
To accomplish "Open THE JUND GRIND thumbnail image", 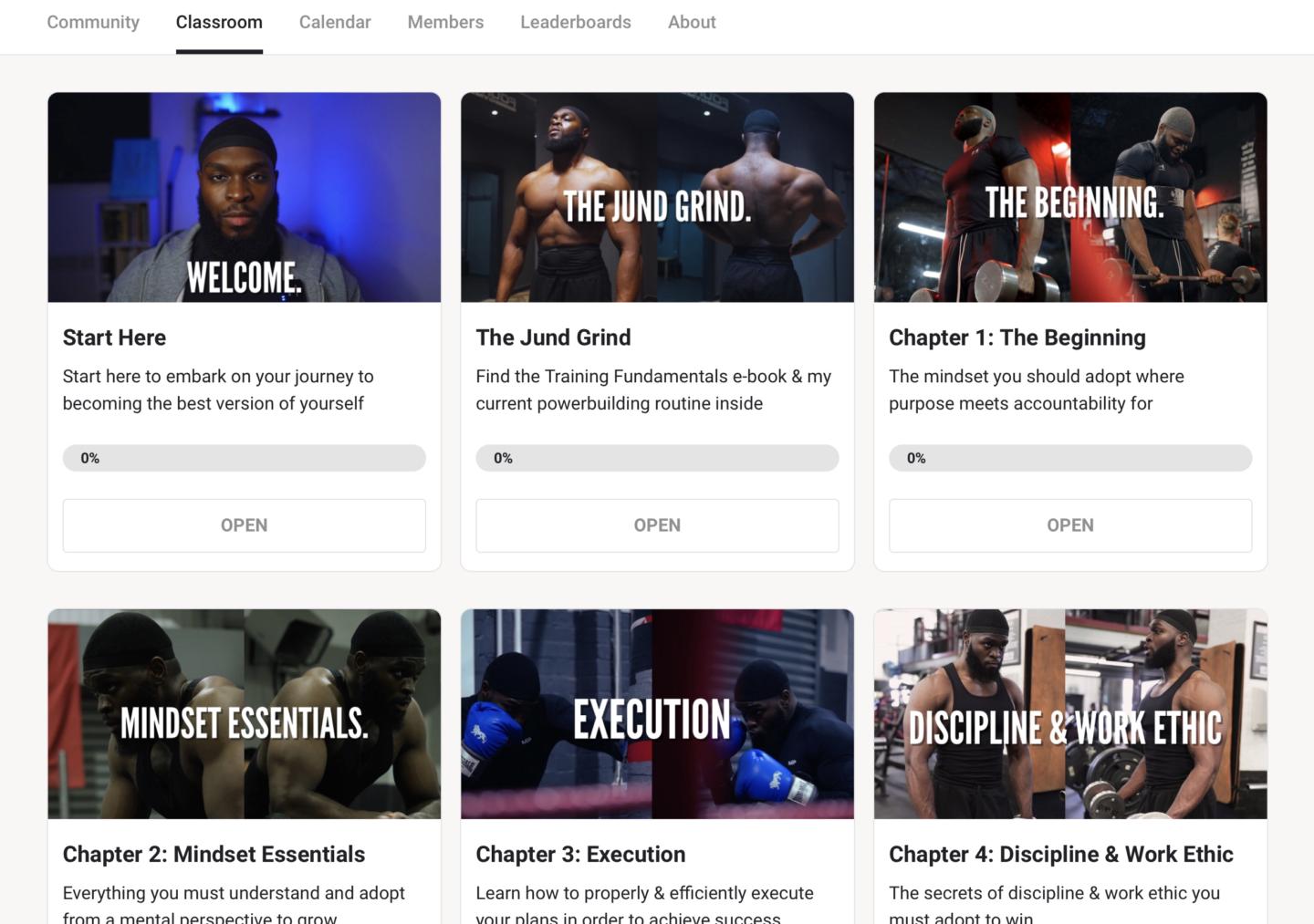I will [657, 197].
